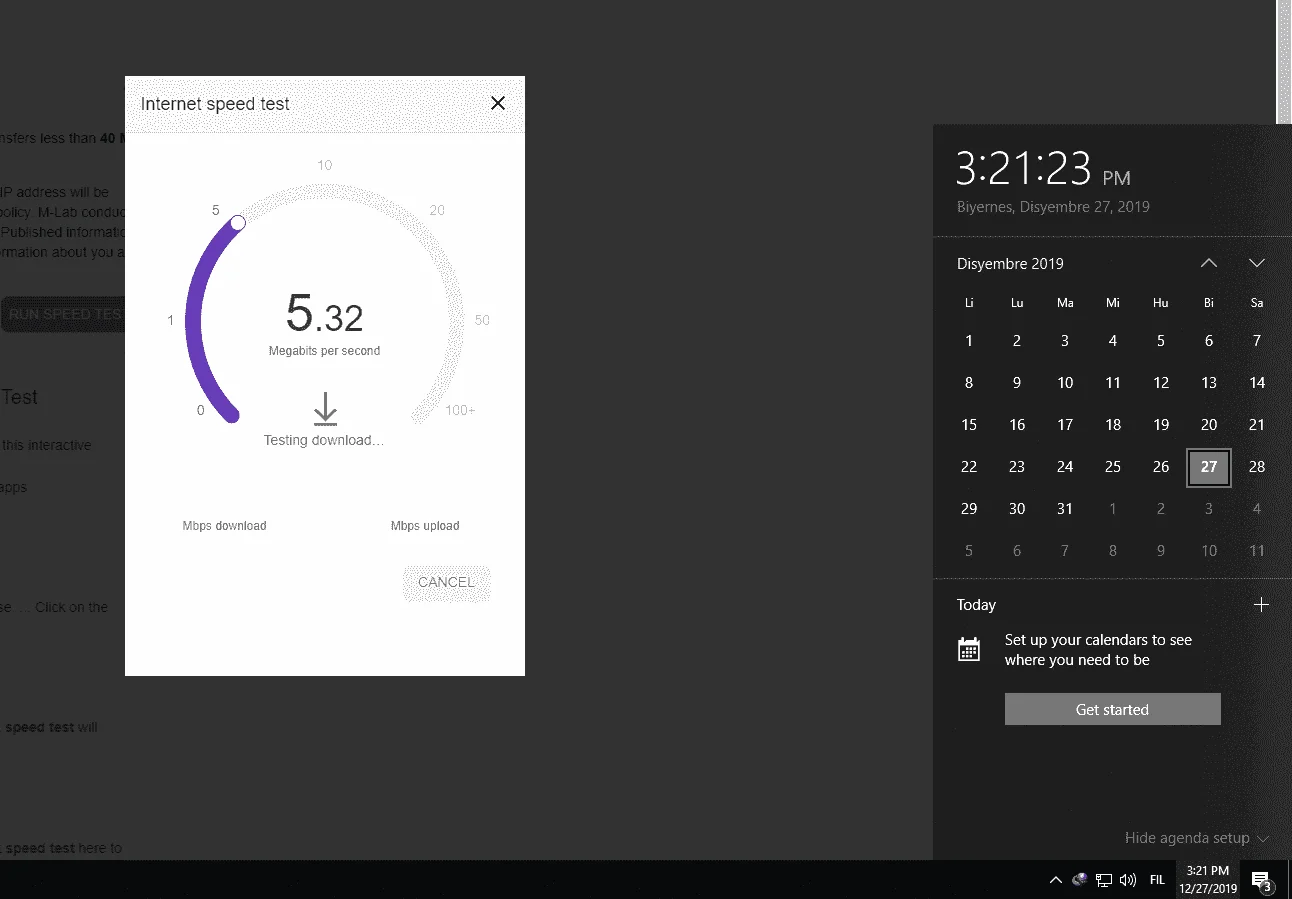The width and height of the screenshot is (1292, 899).
Task: Select December 25 in calendar
Action: click(1113, 467)
